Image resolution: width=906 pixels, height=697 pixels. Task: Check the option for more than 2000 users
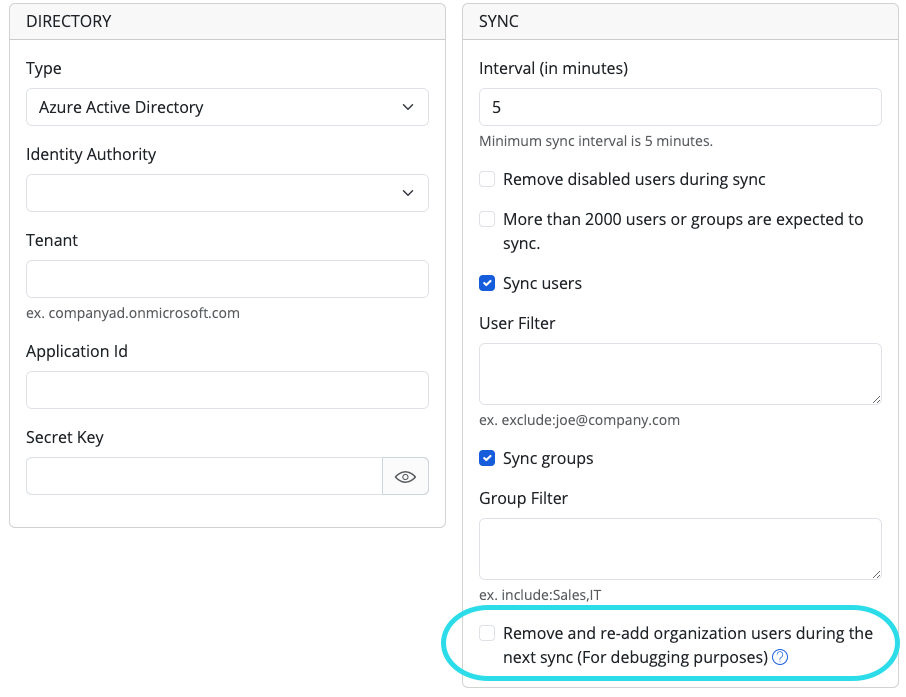point(487,219)
